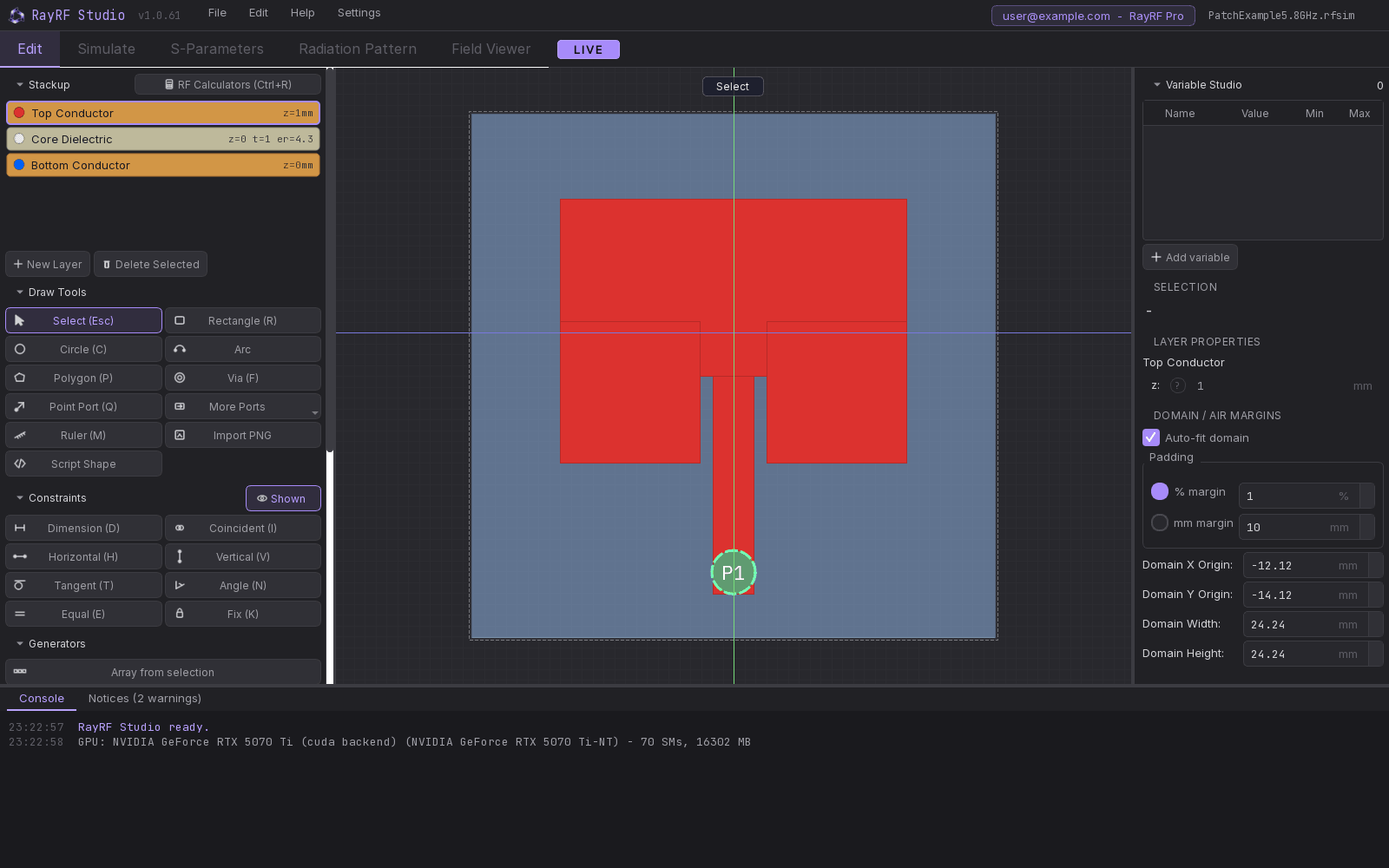This screenshot has width=1389, height=868.
Task: Choose the Rectangle (R) draw tool
Action: click(243, 320)
